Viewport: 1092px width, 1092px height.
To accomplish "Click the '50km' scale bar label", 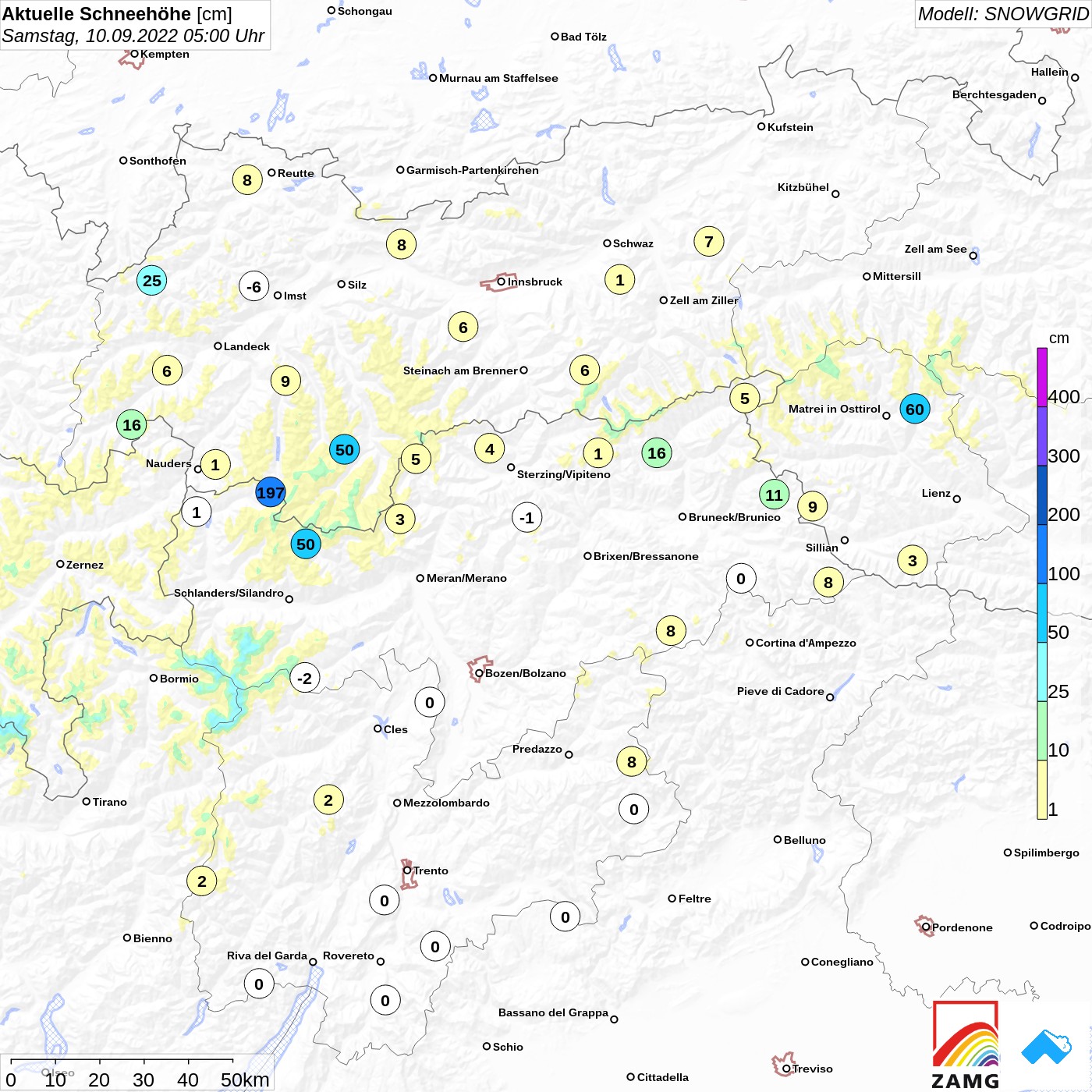I will 245,1080.
